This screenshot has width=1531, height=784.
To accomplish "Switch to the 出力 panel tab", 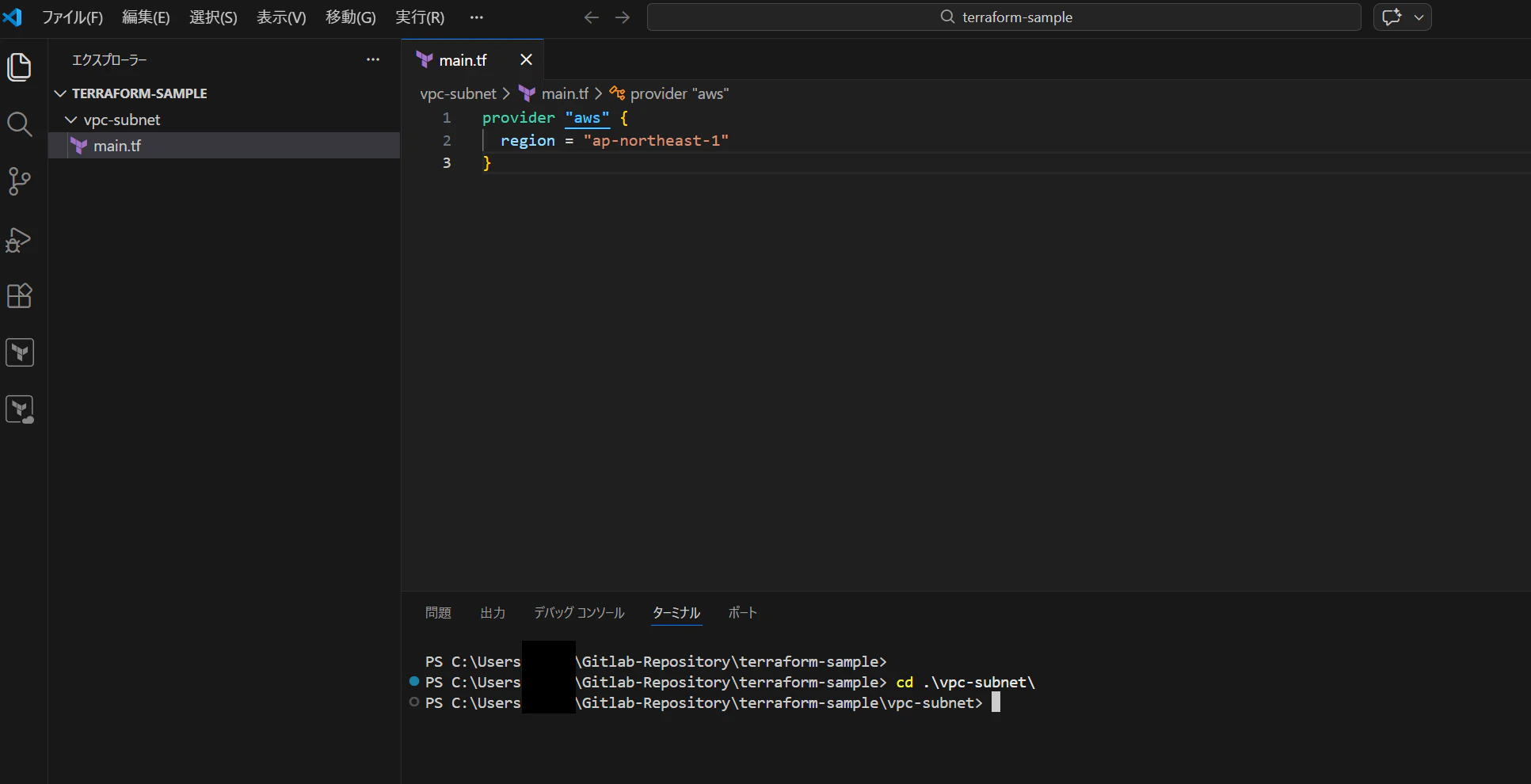I will [492, 612].
